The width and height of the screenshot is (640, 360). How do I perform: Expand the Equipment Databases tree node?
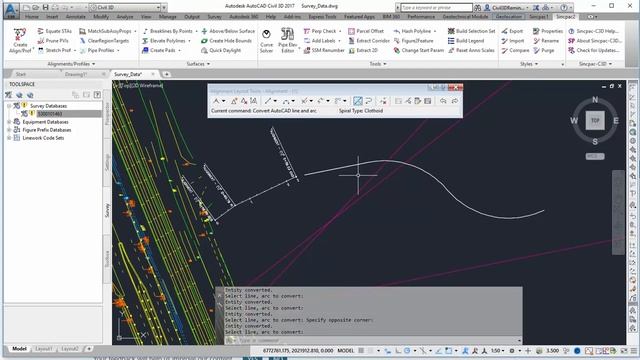point(9,122)
